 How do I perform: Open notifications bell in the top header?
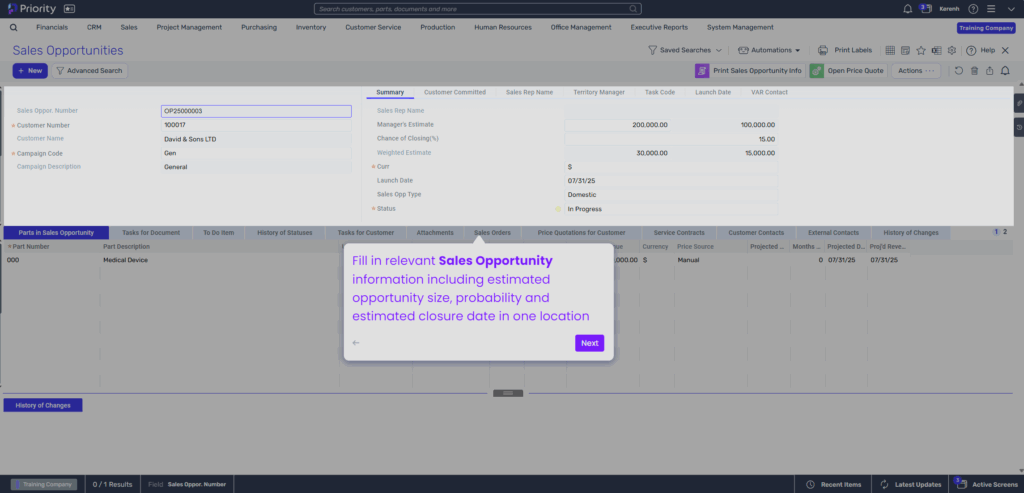[908, 9]
